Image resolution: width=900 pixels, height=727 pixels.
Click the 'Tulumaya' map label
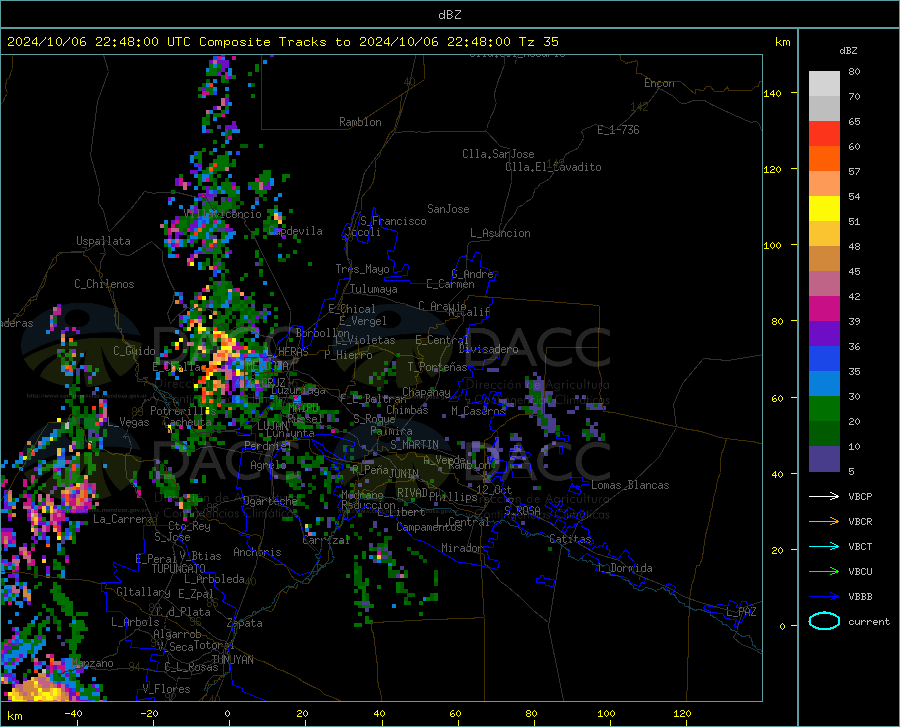point(374,289)
